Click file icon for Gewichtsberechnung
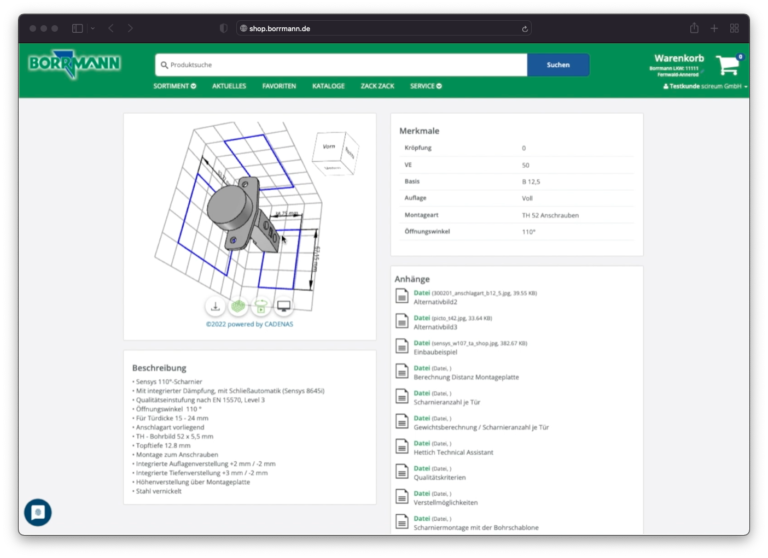 pyautogui.click(x=402, y=422)
